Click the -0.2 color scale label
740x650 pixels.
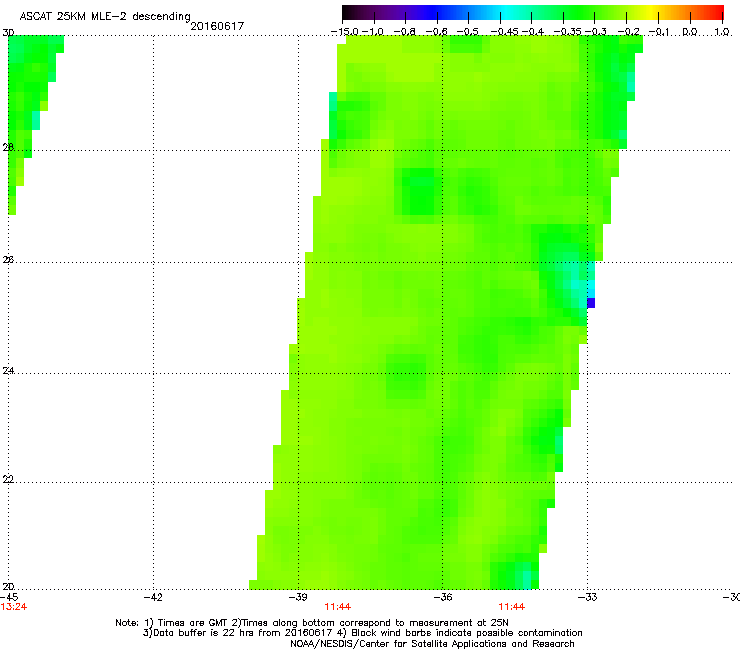(x=629, y=32)
